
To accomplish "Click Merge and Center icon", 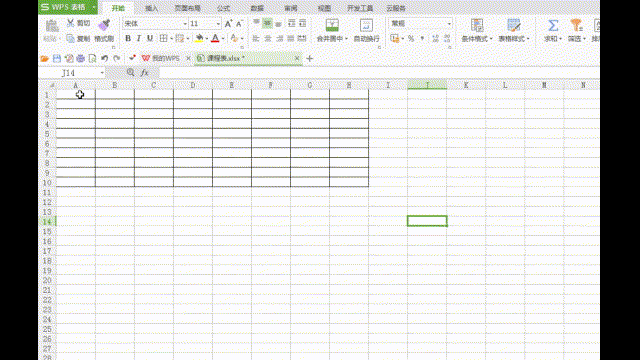I will (332, 25).
